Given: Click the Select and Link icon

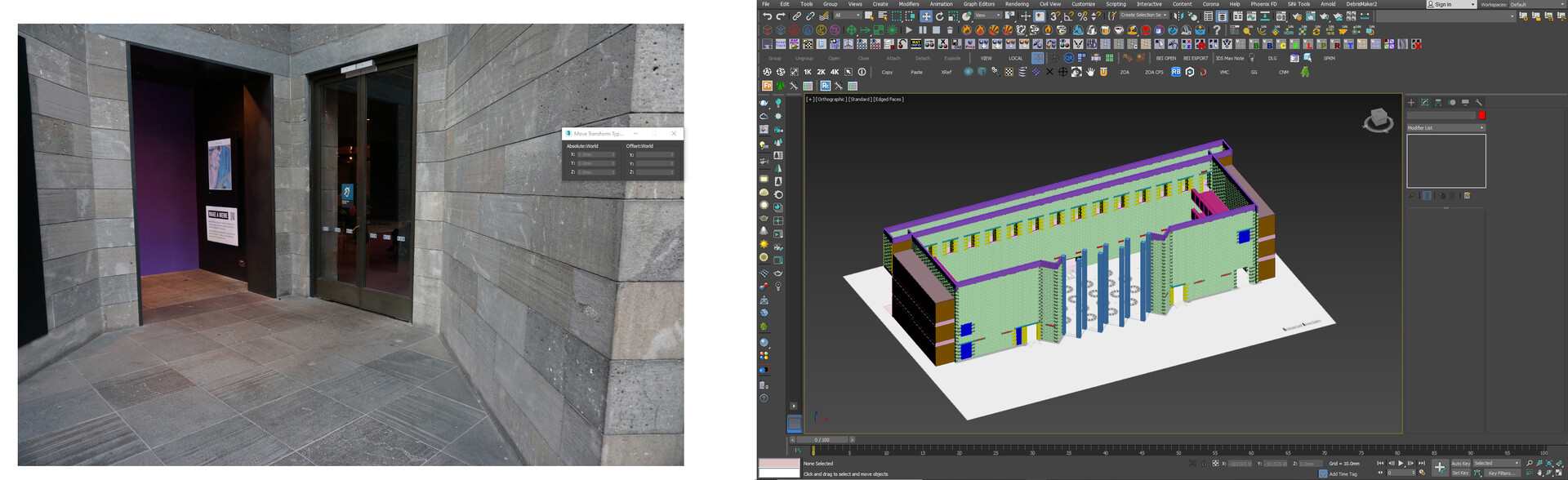Looking at the screenshot, I should [796, 16].
